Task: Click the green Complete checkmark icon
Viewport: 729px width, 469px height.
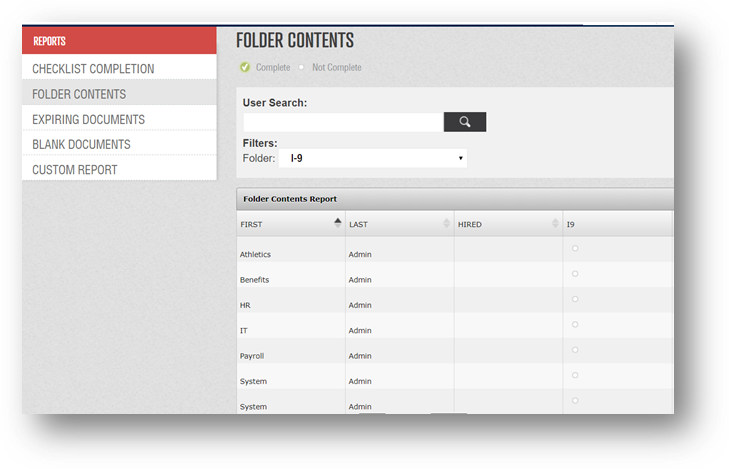Action: click(x=245, y=67)
